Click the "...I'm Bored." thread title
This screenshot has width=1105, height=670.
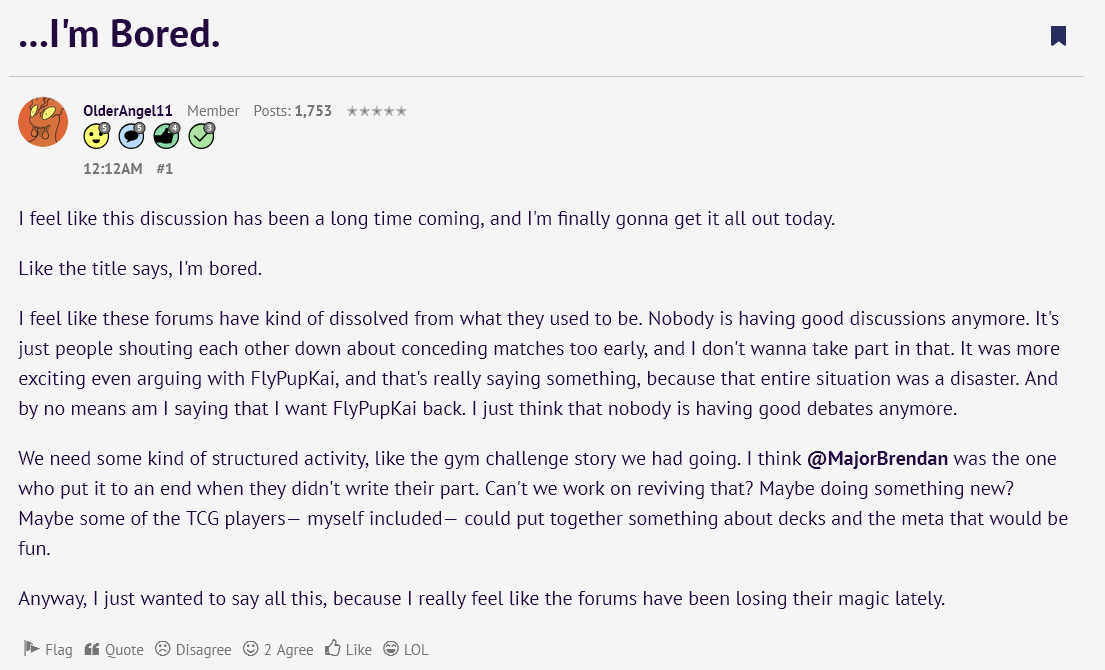[x=119, y=33]
